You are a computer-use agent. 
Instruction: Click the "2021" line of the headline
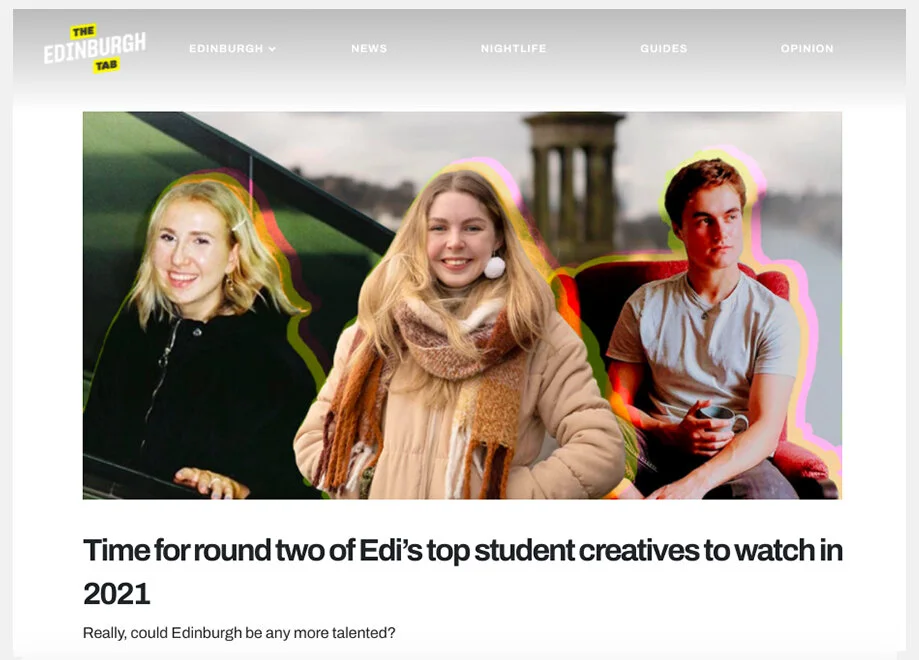click(117, 594)
